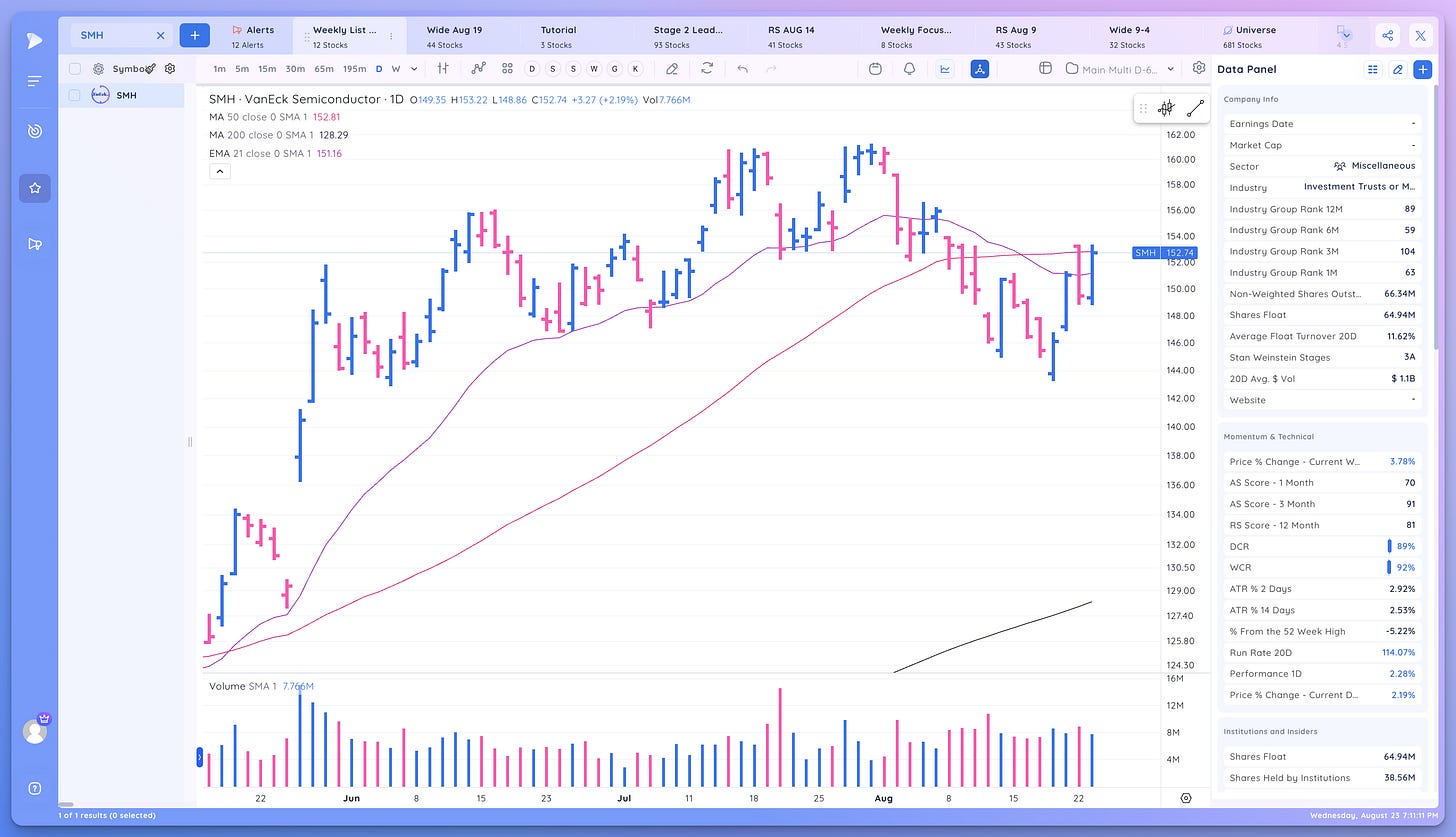Collapse the indicator legend chevron

click(221, 171)
